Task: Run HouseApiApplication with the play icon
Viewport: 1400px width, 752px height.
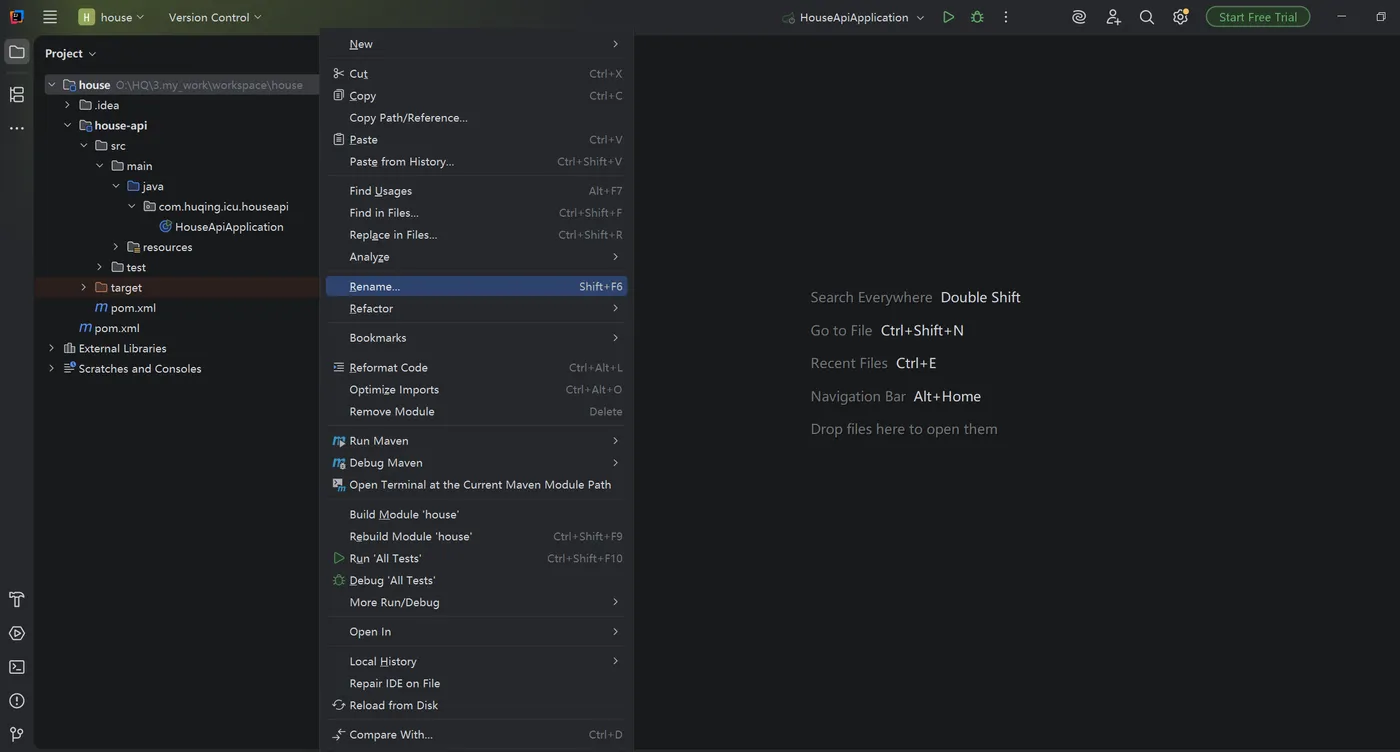Action: [x=948, y=17]
